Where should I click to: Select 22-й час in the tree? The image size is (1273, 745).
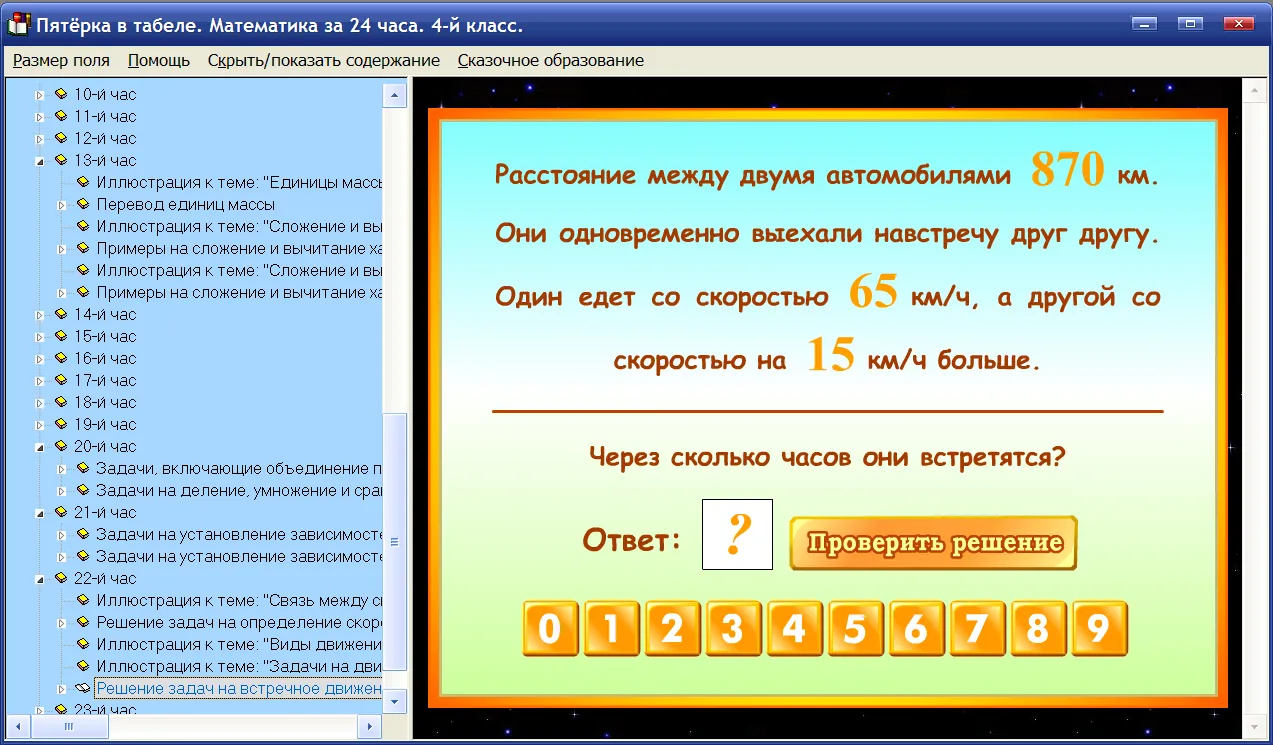click(x=105, y=578)
